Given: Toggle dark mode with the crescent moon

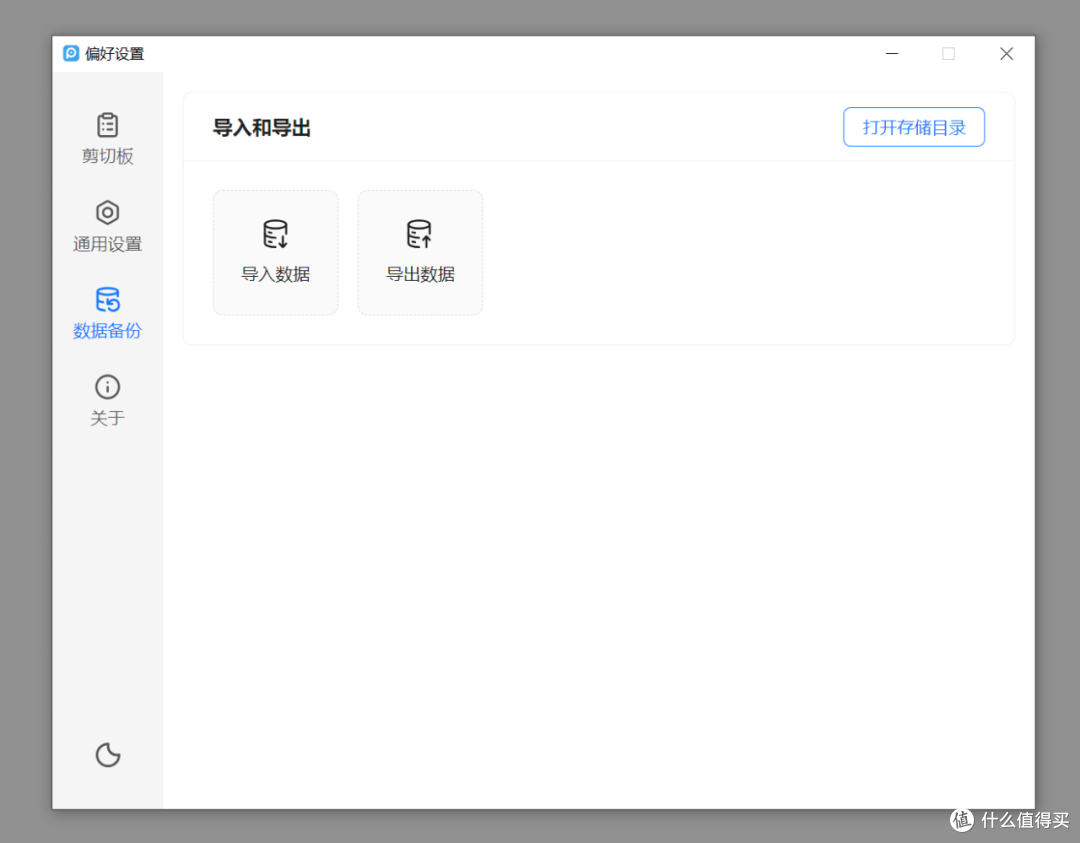Looking at the screenshot, I should pyautogui.click(x=107, y=755).
